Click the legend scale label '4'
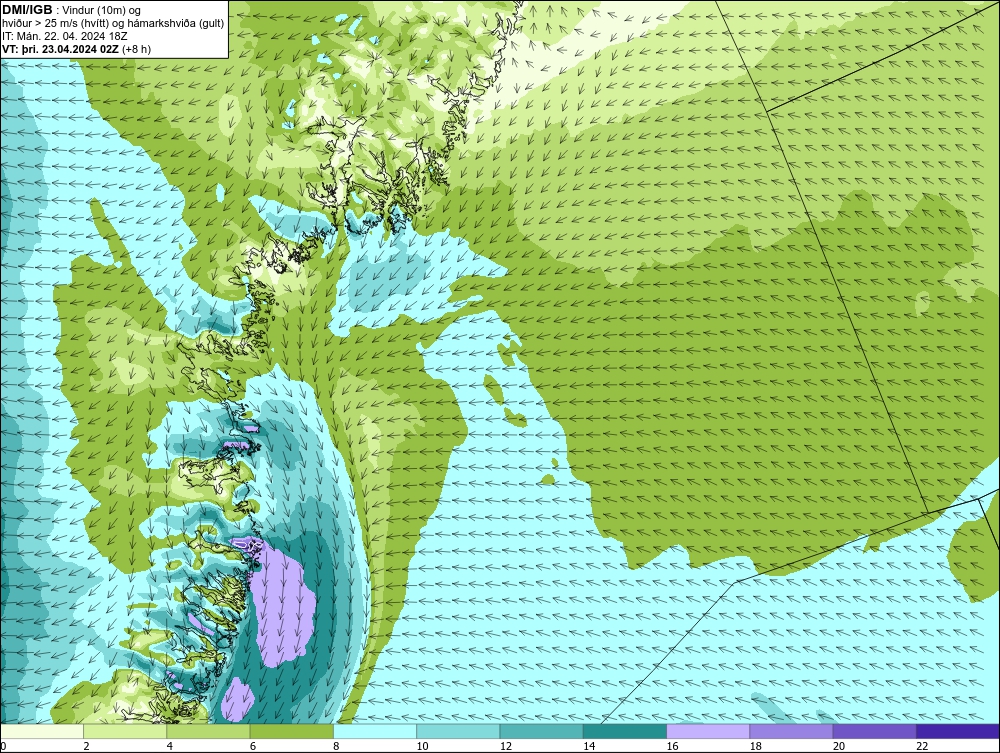Screen dimensions: 1000x753 [x=170, y=746]
